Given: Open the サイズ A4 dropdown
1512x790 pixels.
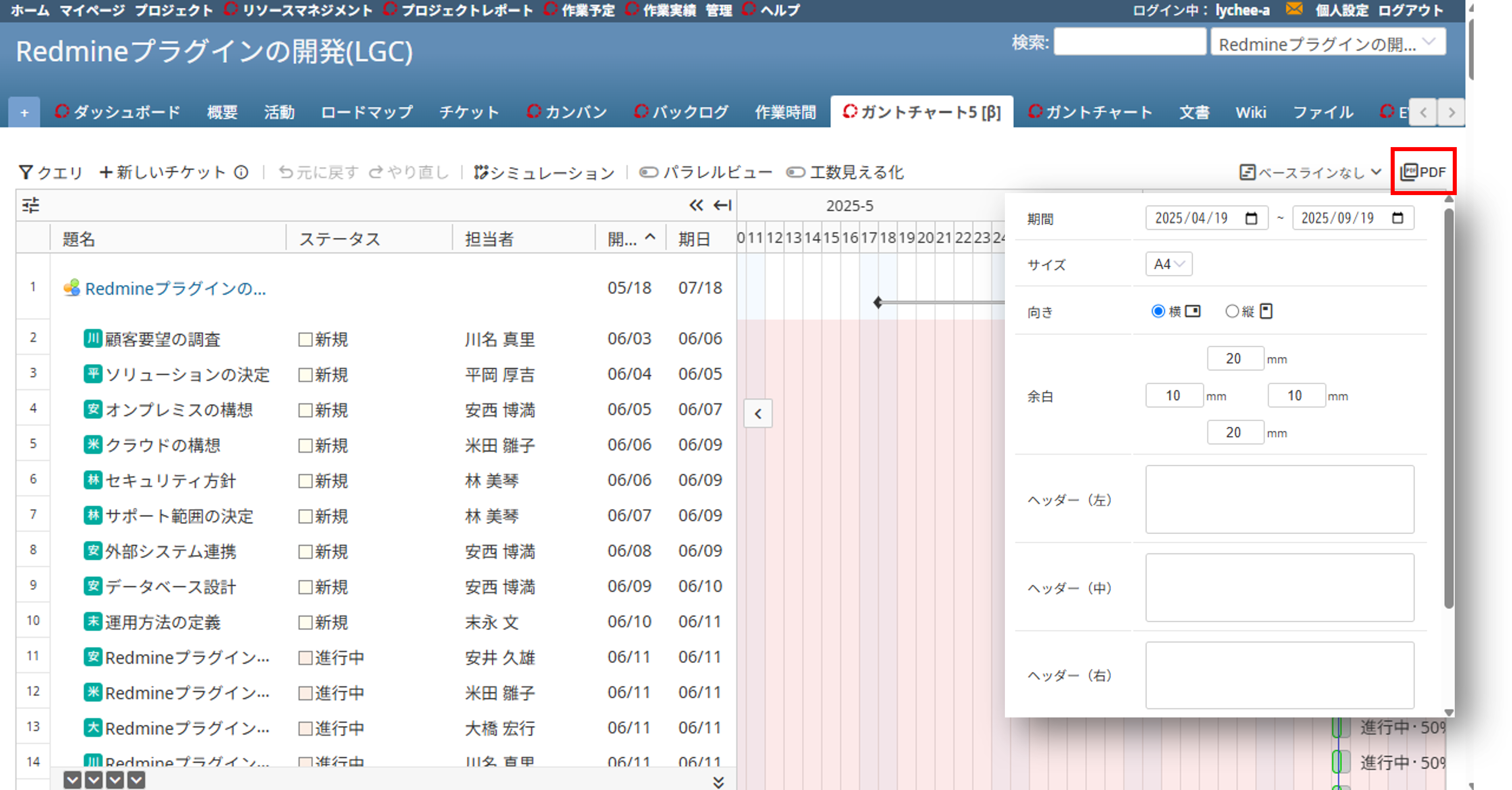Looking at the screenshot, I should [x=1169, y=264].
